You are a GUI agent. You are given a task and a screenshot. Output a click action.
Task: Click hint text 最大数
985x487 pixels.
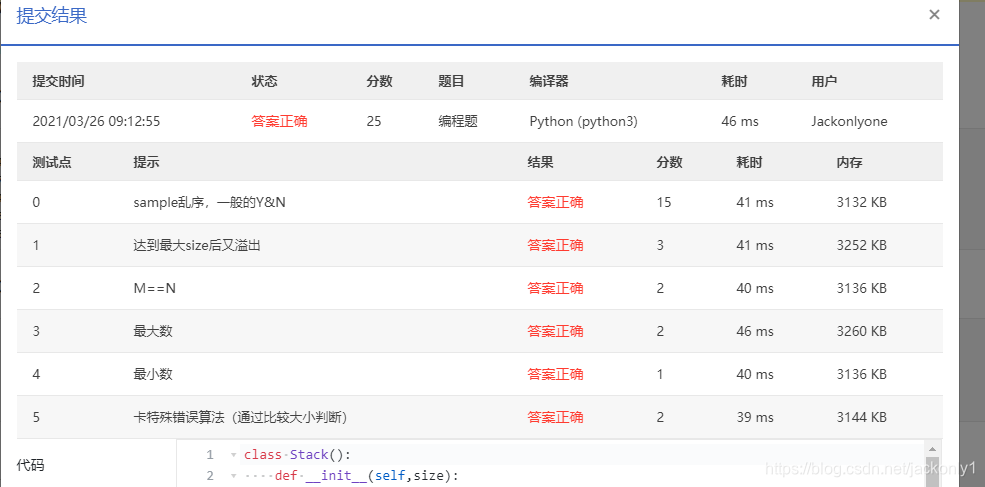pos(153,331)
